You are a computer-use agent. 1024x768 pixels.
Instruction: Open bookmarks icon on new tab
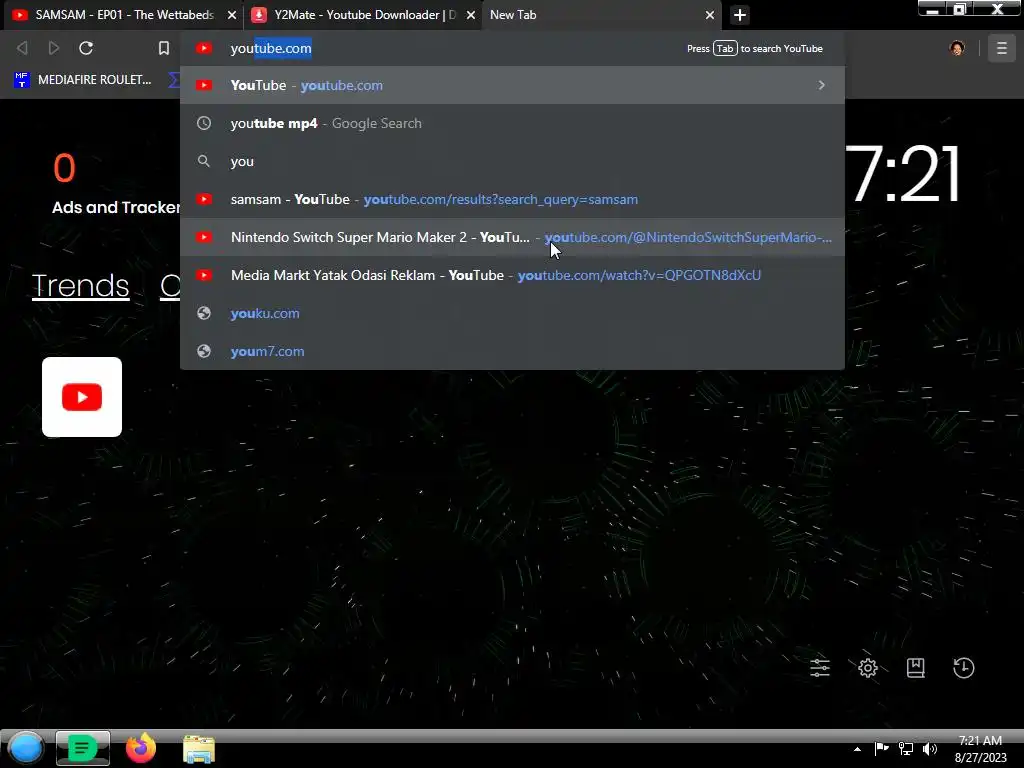916,667
